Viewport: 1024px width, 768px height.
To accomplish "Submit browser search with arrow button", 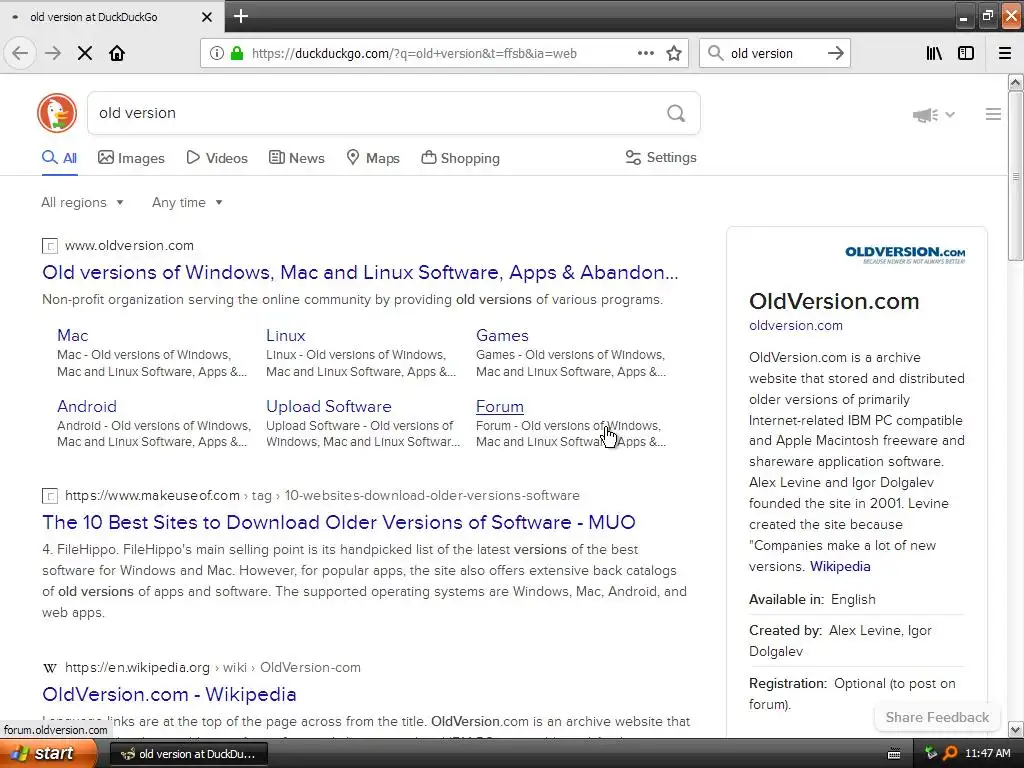I will (x=836, y=54).
